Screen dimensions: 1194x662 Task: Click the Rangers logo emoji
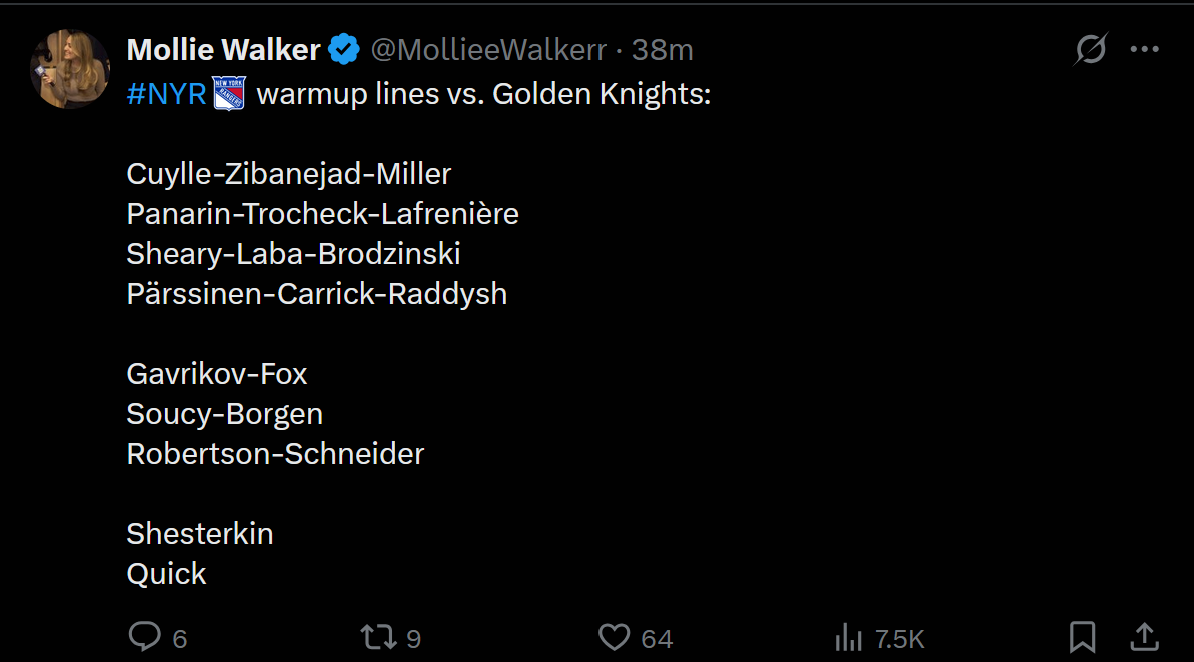(229, 95)
